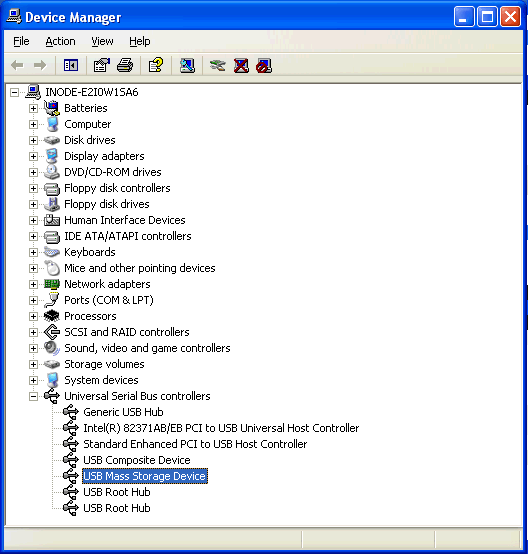Collapse the INODE-E2I0W1SA6 root node
Image resolution: width=528 pixels, height=554 pixels.
14,93
